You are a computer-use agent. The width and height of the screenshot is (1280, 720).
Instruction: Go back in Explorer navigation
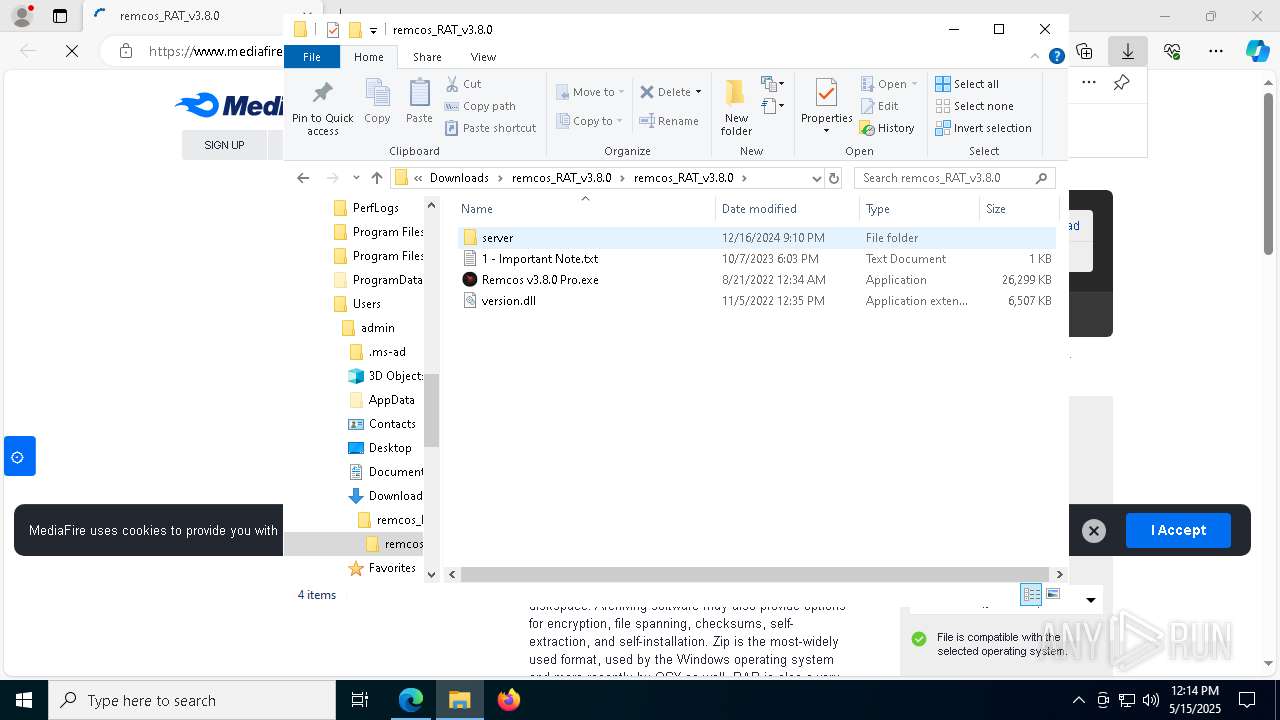[303, 178]
